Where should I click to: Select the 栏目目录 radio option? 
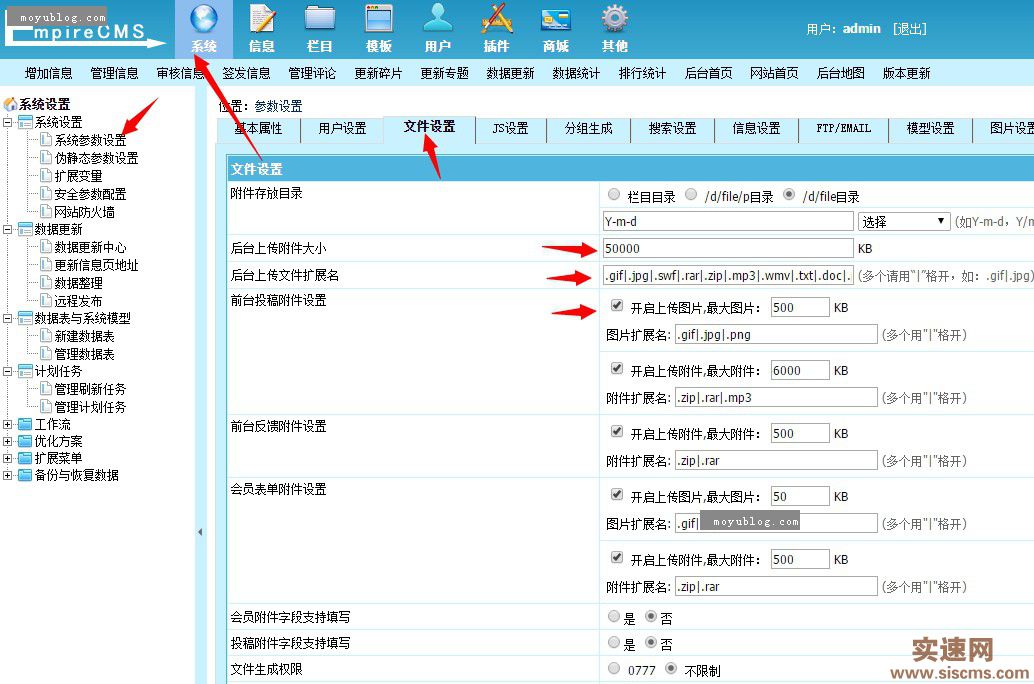614,195
